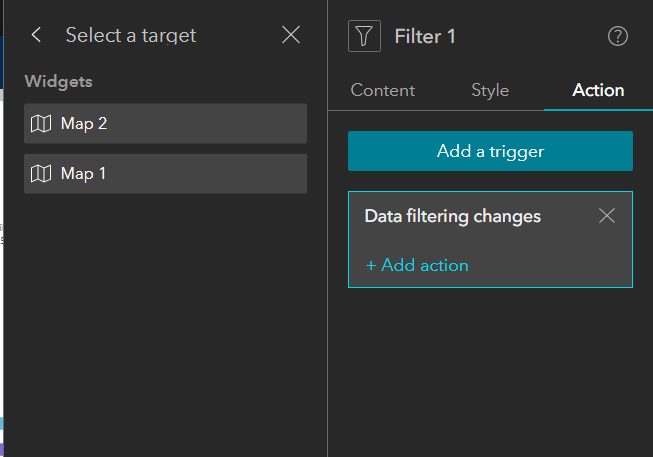Select the Action tab
653x457 pixels.
[598, 90]
